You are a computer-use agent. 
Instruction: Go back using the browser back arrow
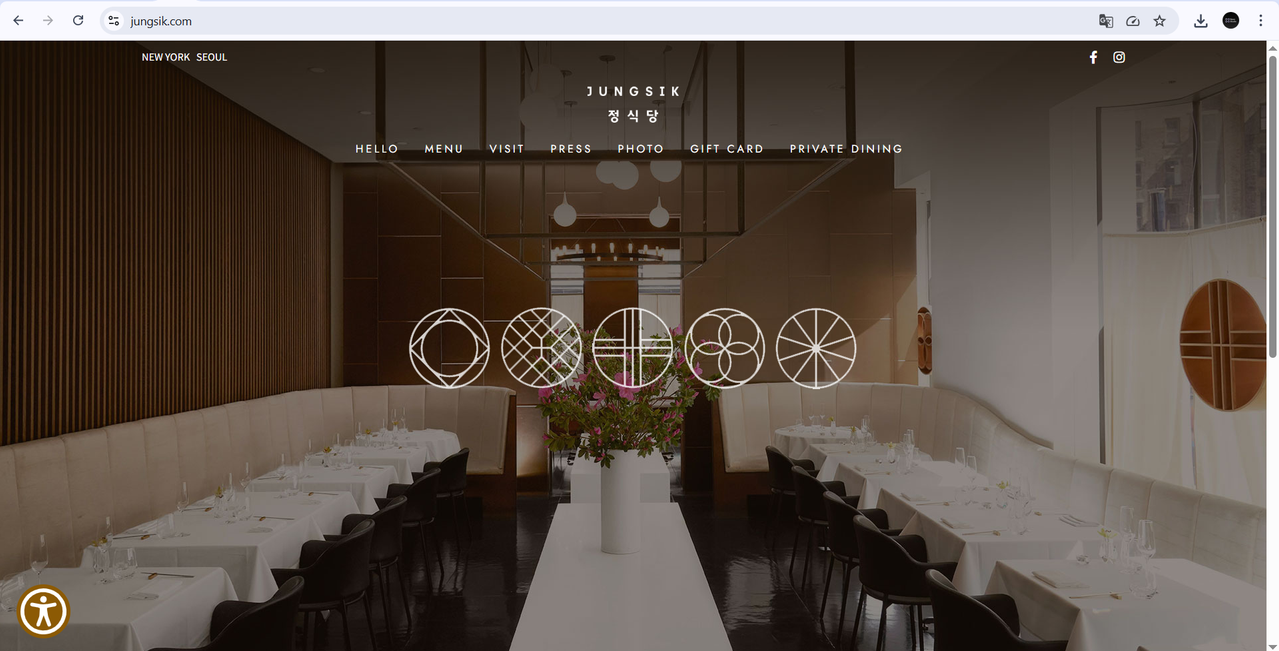point(18,20)
